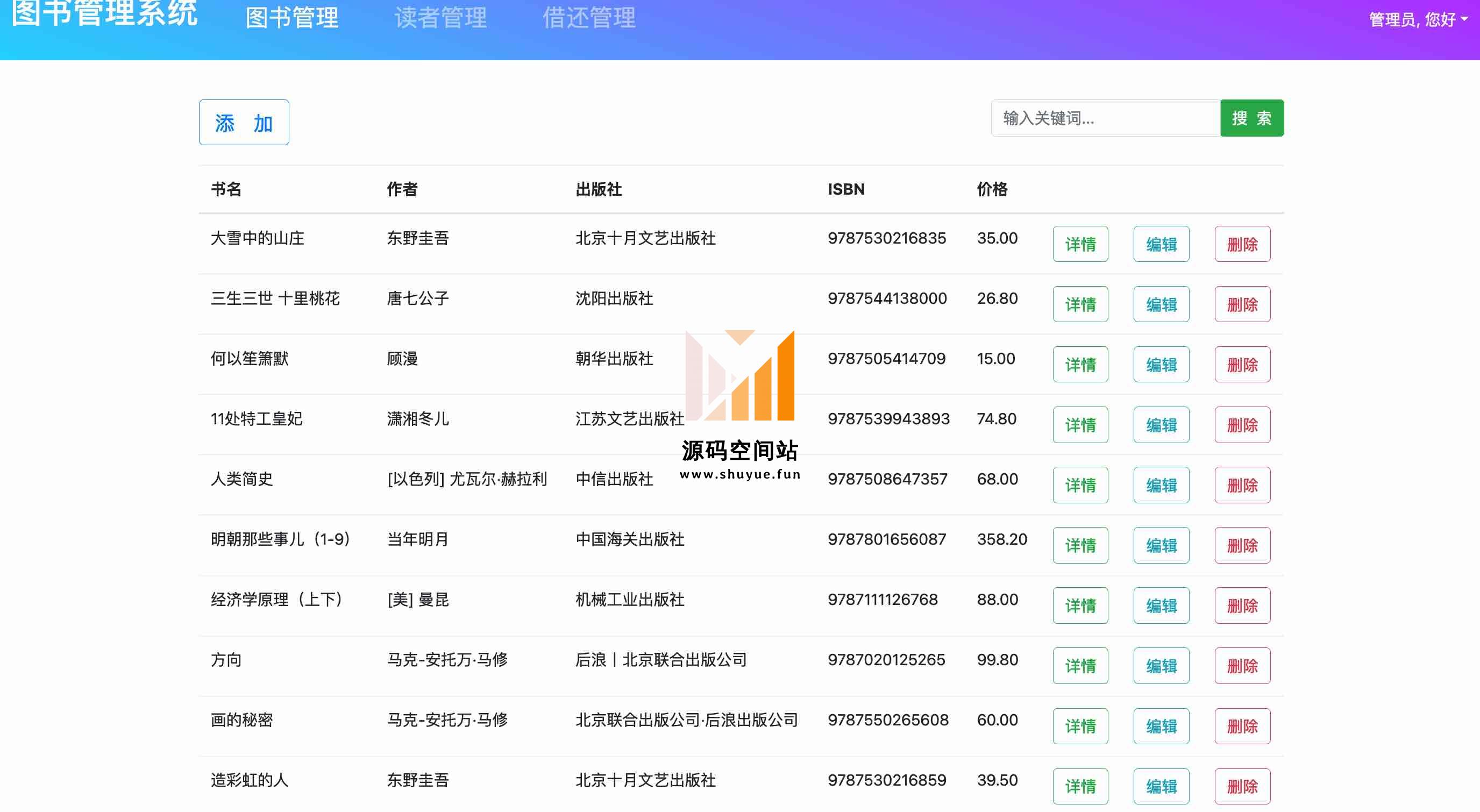
Task: Edit the book 方向
Action: 1161,665
